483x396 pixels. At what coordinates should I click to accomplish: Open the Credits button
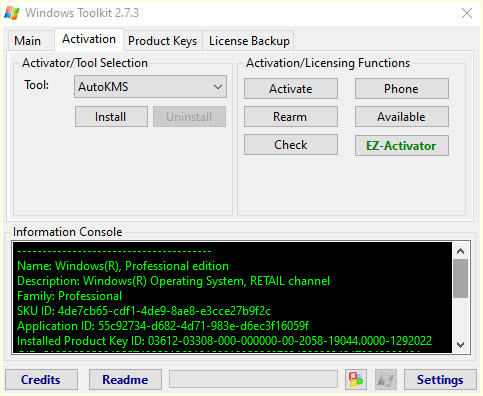click(x=41, y=380)
